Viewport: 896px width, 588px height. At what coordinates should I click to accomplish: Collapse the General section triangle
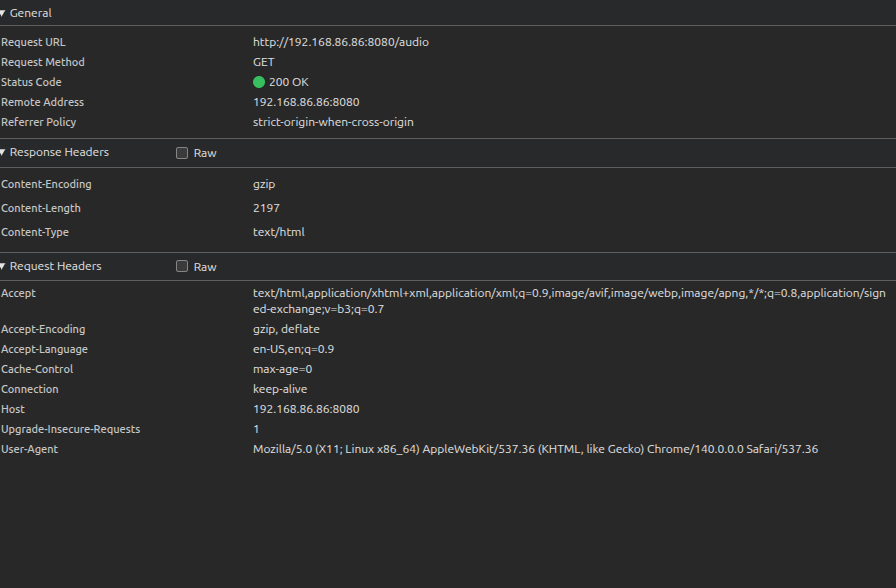click(4, 13)
